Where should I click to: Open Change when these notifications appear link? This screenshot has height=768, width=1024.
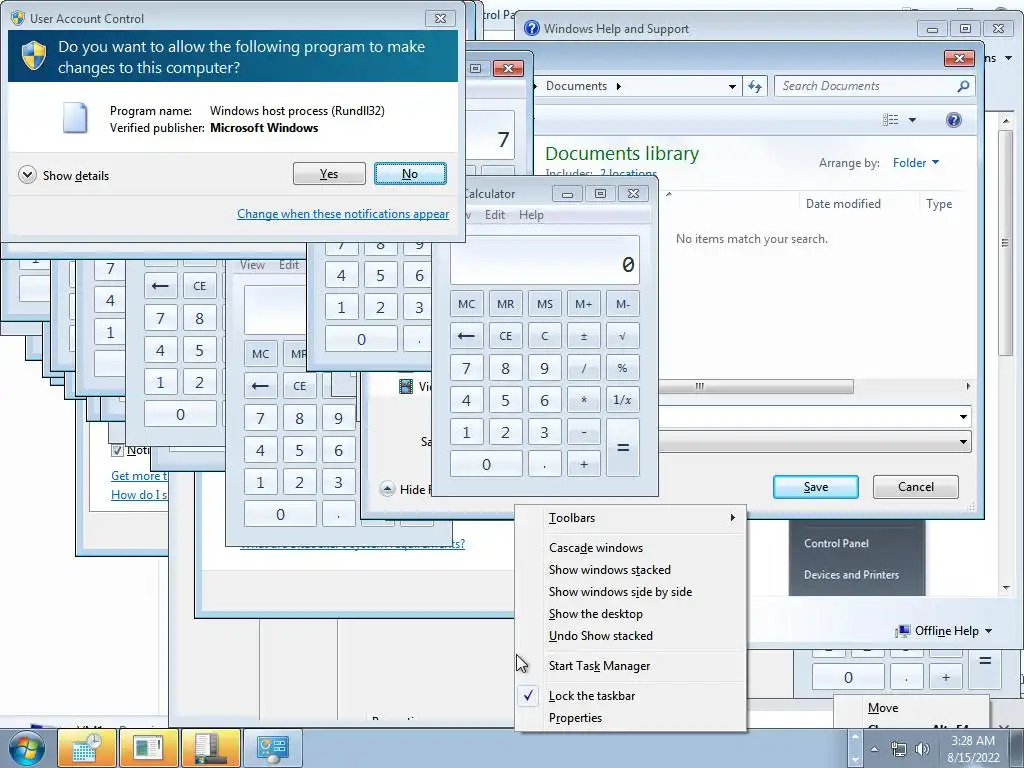click(x=343, y=214)
